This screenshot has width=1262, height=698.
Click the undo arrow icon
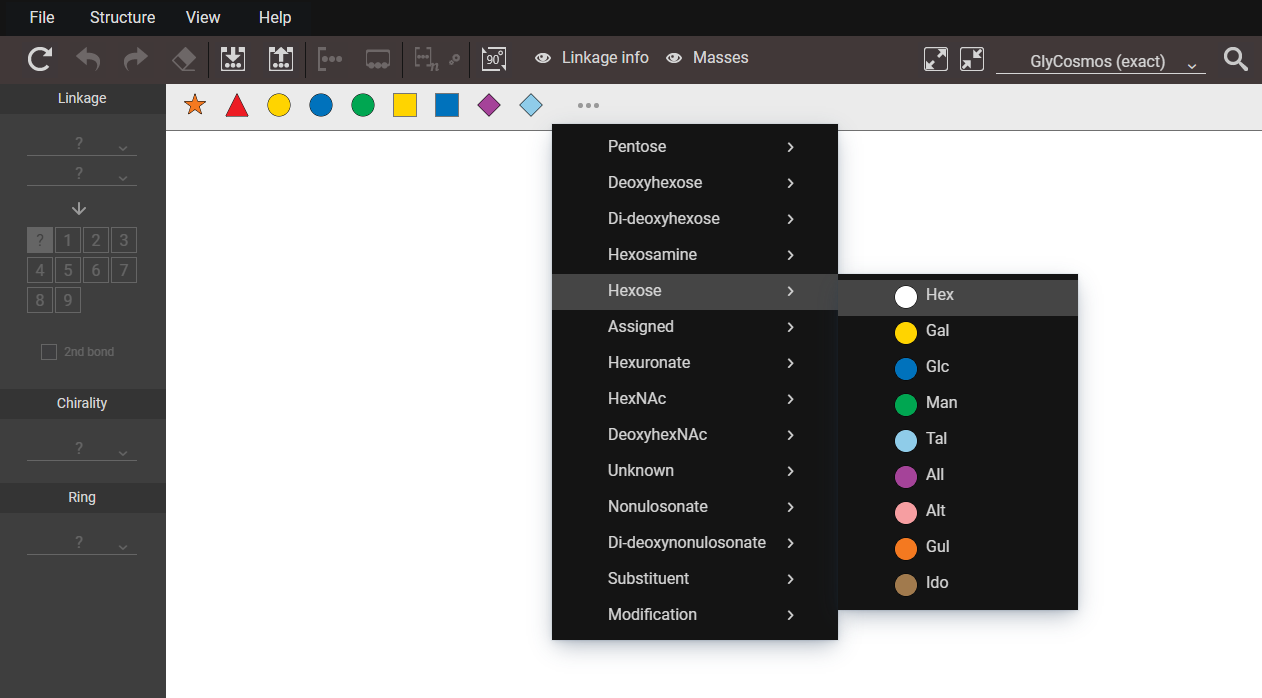88,59
